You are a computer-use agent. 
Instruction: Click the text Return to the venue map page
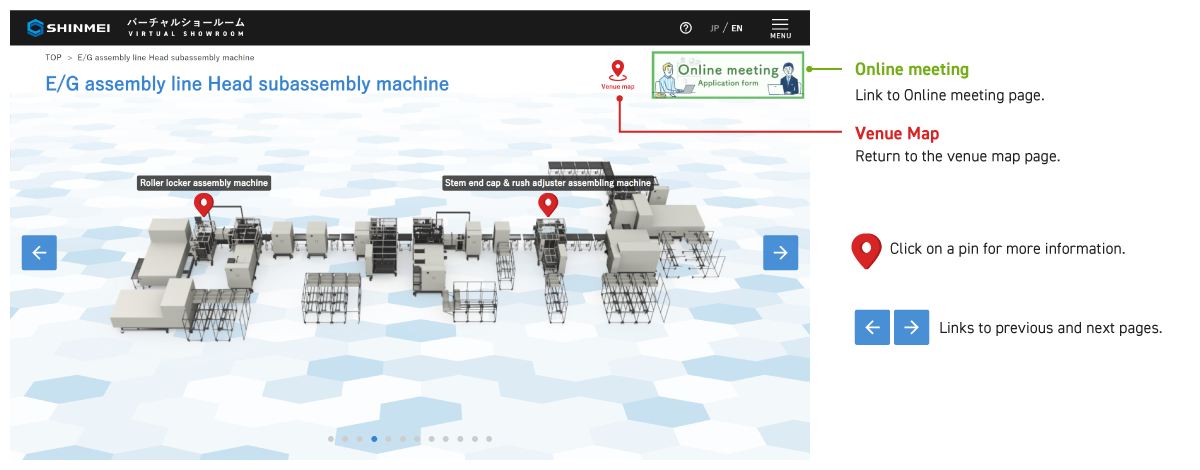[x=957, y=157]
